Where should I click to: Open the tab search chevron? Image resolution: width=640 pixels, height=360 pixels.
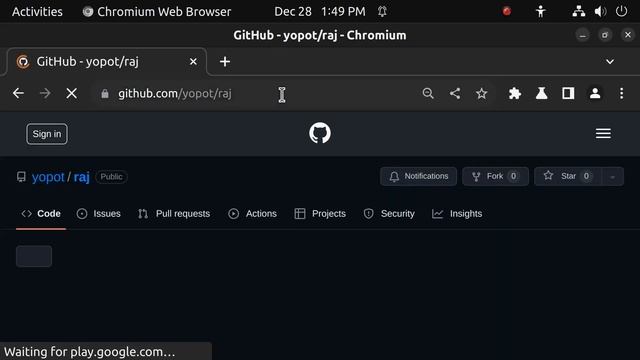click(610, 62)
